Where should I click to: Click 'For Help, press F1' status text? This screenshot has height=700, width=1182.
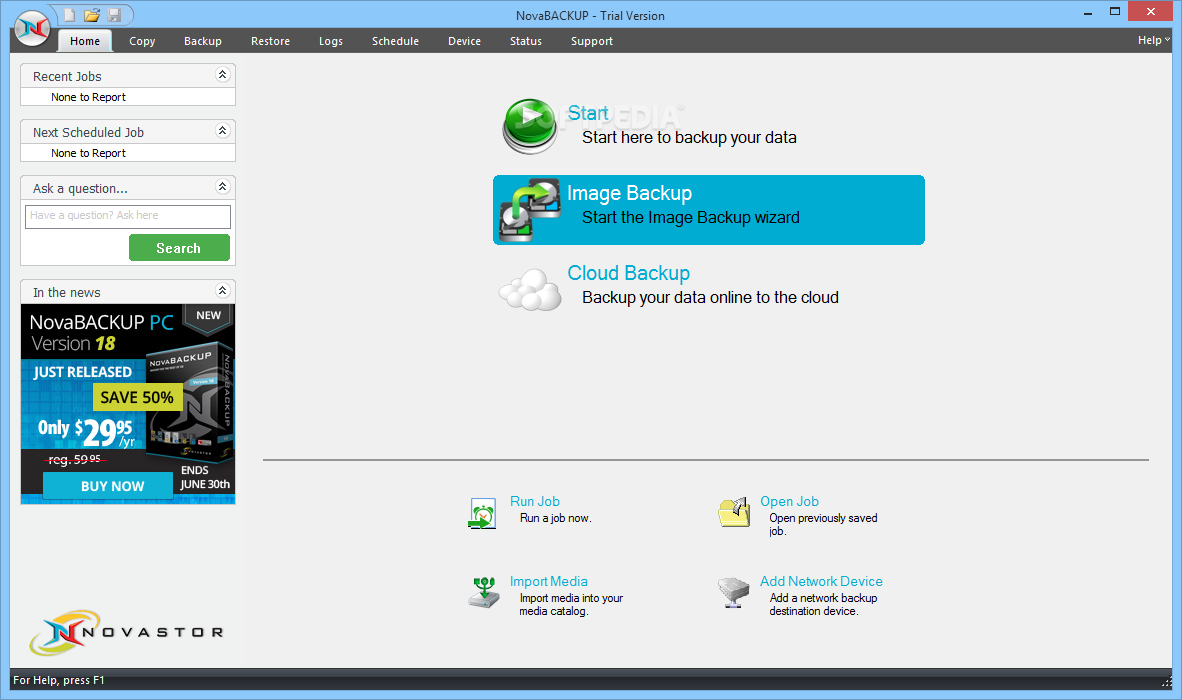click(59, 680)
